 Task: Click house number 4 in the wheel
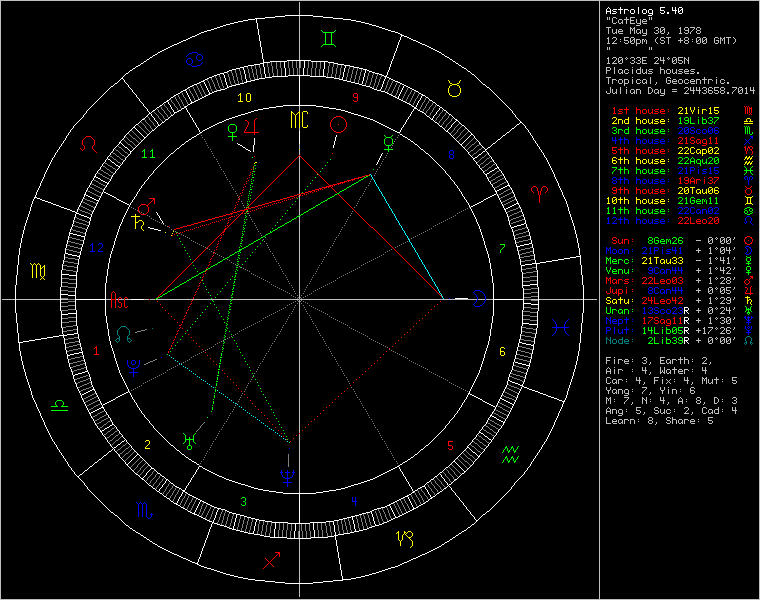coord(354,501)
